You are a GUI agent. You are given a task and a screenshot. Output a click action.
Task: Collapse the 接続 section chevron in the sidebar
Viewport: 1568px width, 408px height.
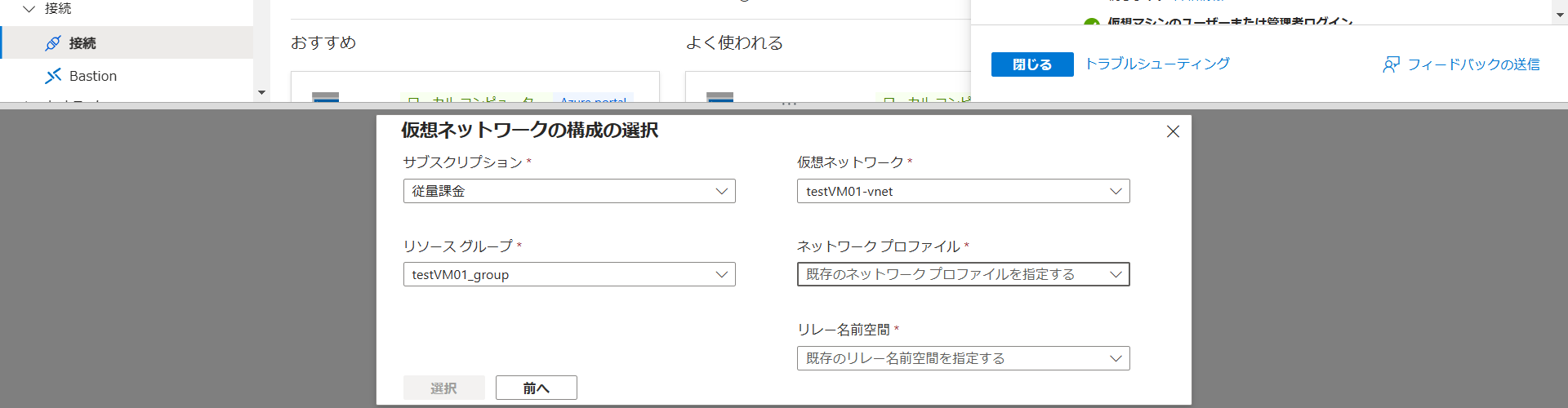[29, 9]
